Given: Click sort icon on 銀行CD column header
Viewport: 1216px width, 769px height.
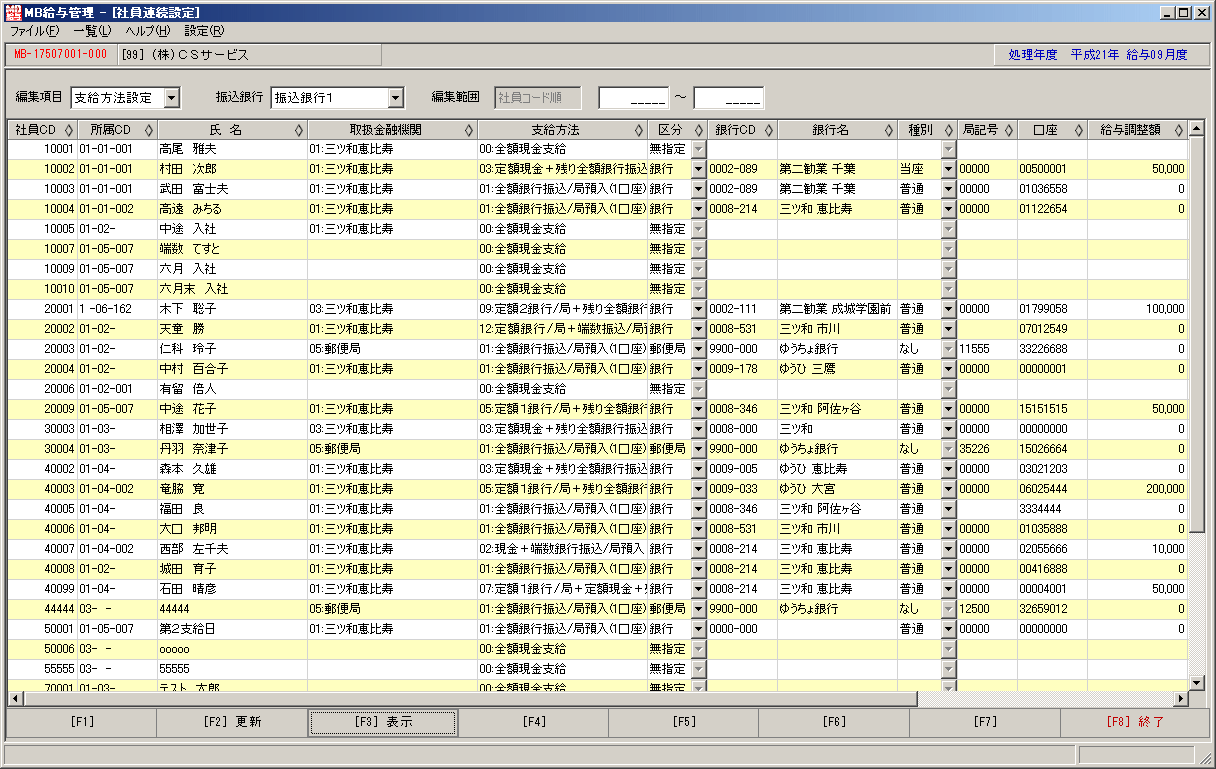Looking at the screenshot, I should (769, 130).
